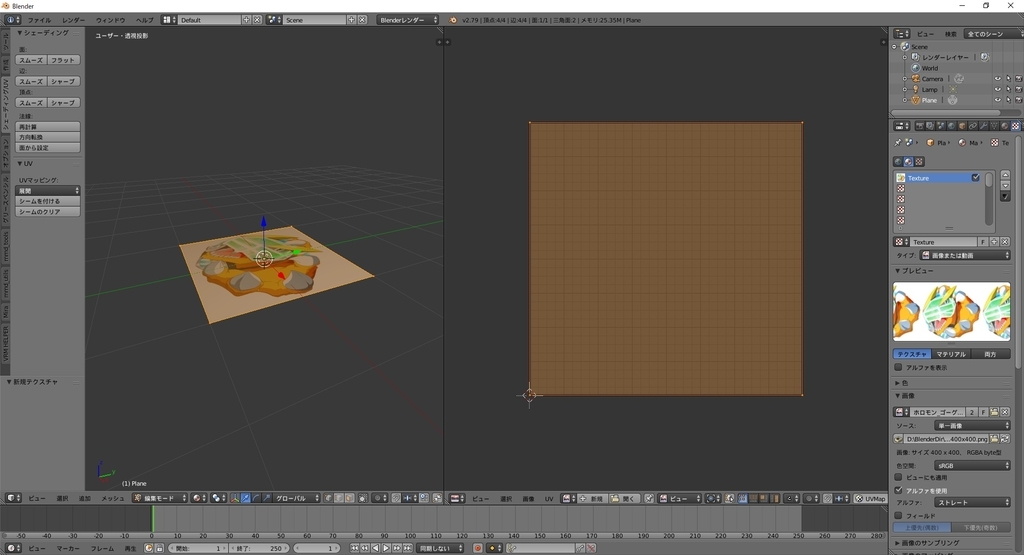Open the Constraints properties tab icon
Image resolution: width=1024 pixels, height=555 pixels.
(973, 126)
